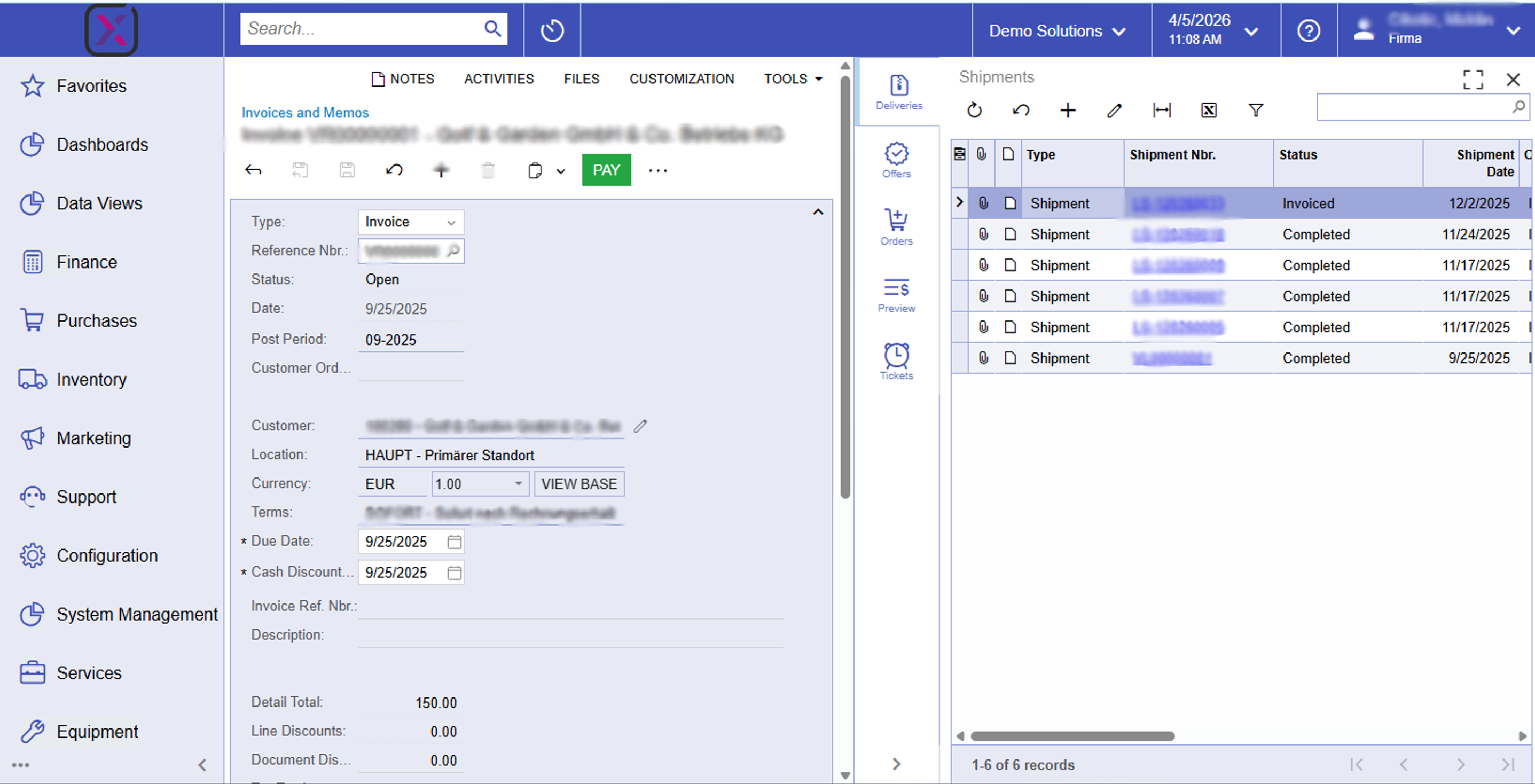This screenshot has height=784, width=1535.
Task: Open the TOOLS dropdown menu
Action: pos(793,79)
